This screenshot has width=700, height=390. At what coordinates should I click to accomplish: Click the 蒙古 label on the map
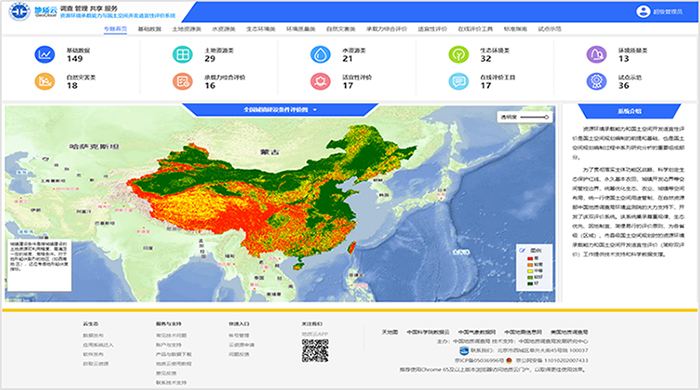pos(270,152)
